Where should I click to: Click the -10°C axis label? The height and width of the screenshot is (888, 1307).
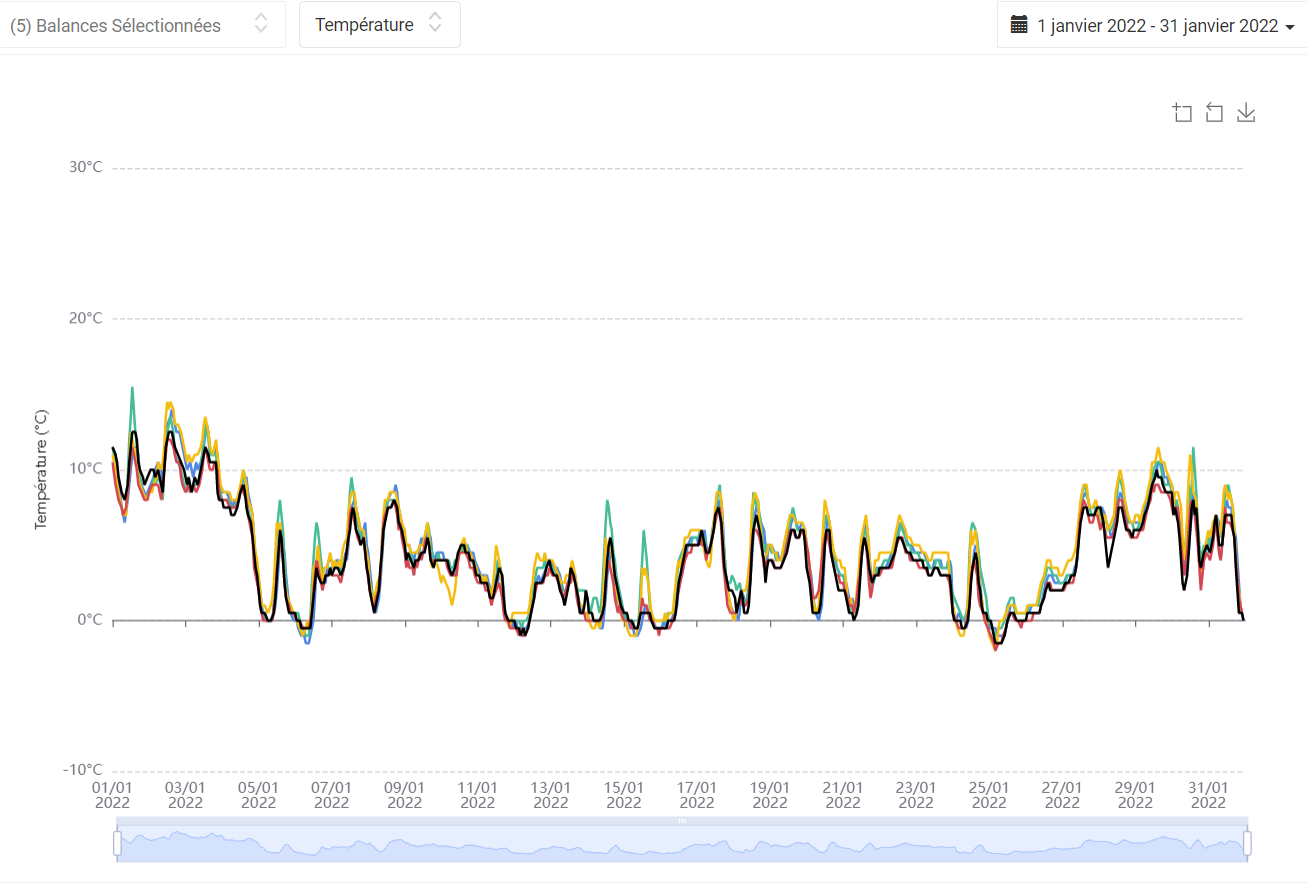click(83, 770)
